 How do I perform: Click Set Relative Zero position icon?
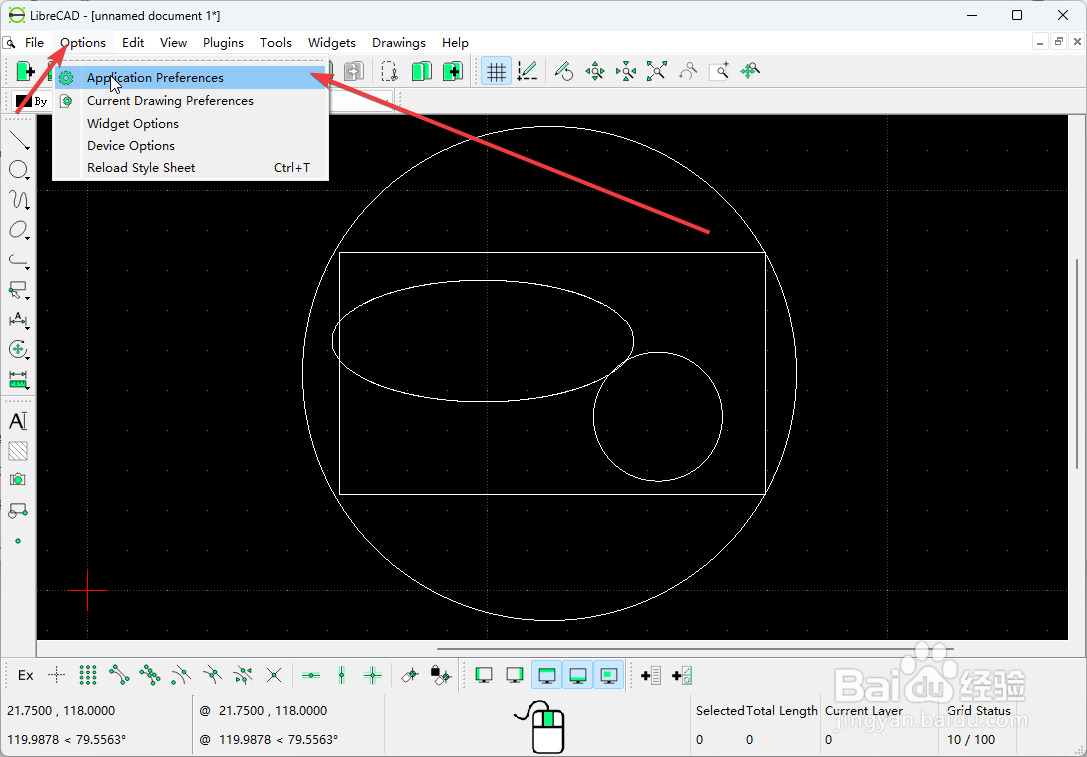[410, 675]
